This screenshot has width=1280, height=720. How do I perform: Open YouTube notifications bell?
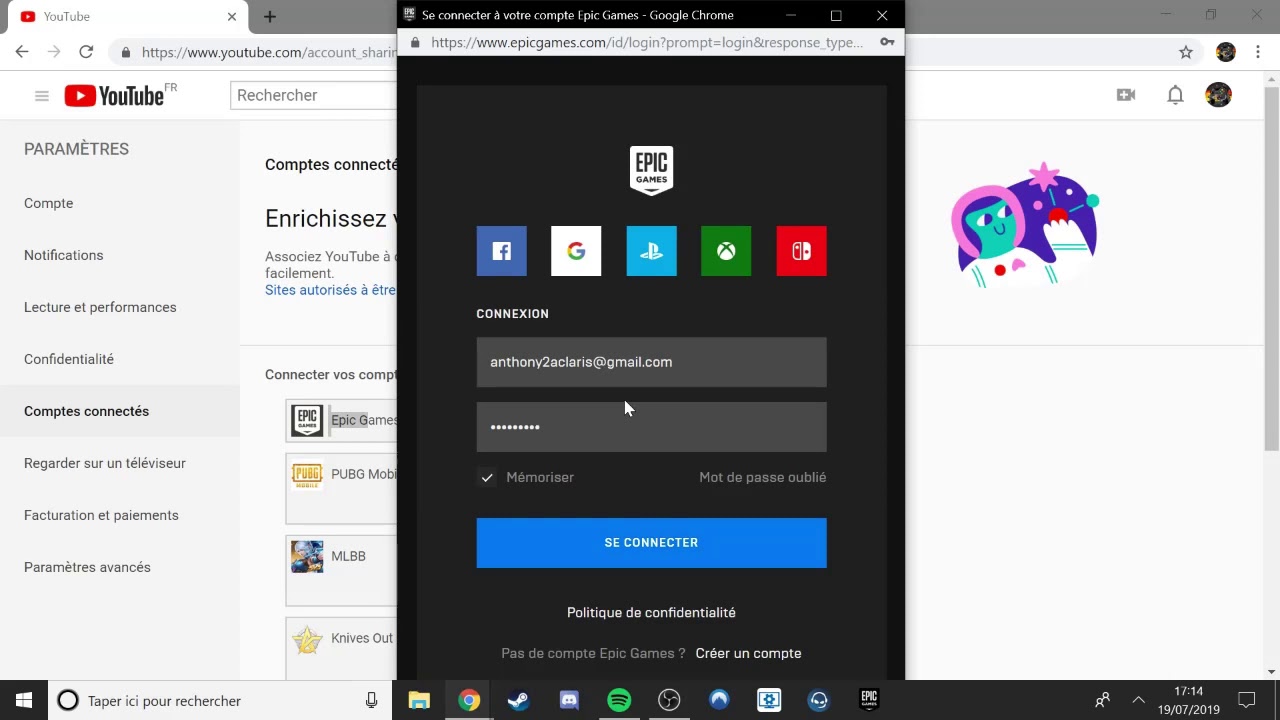[x=1175, y=95]
